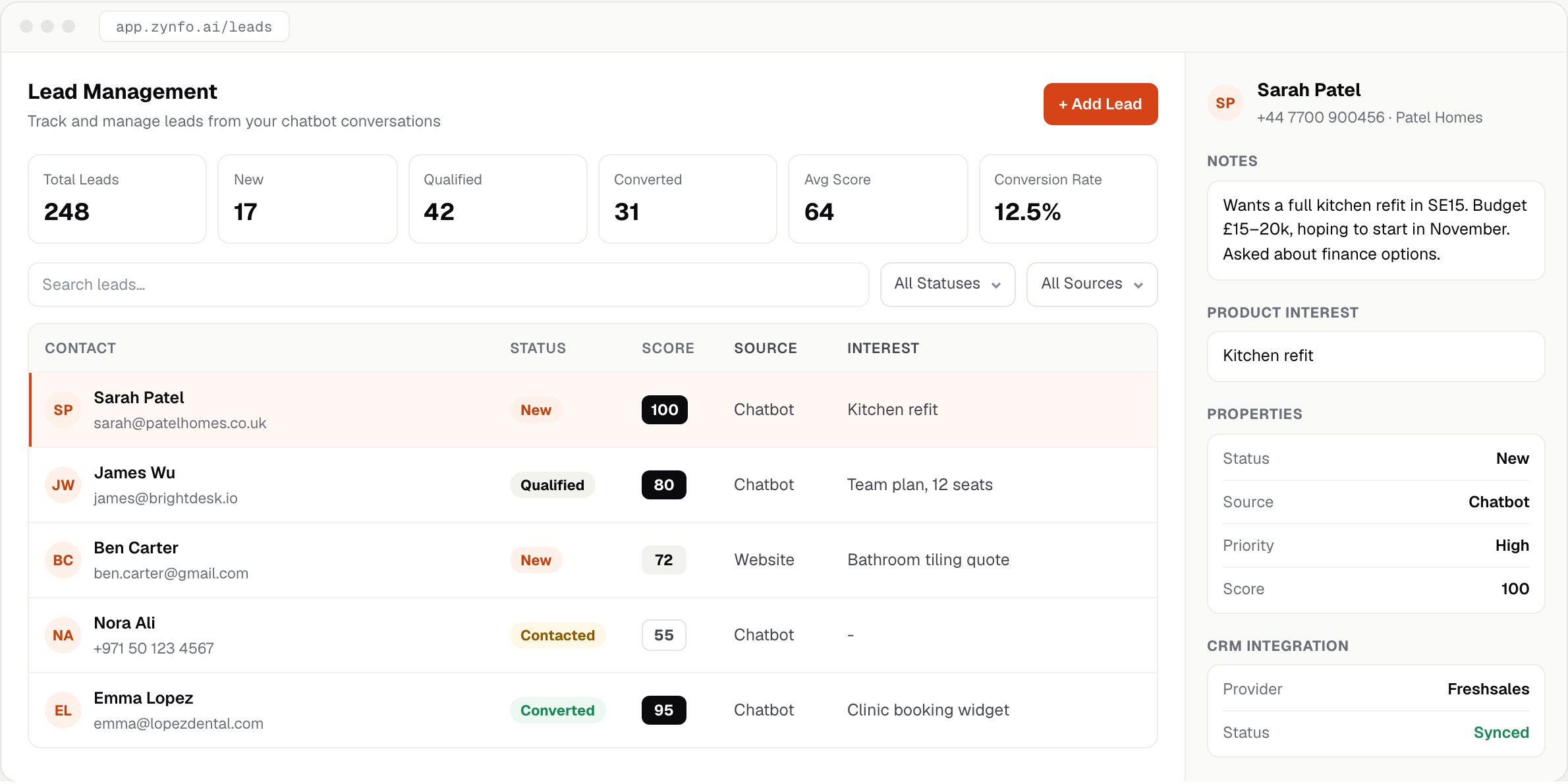
Task: Open the All Statuses filter dropdown
Action: tap(947, 284)
